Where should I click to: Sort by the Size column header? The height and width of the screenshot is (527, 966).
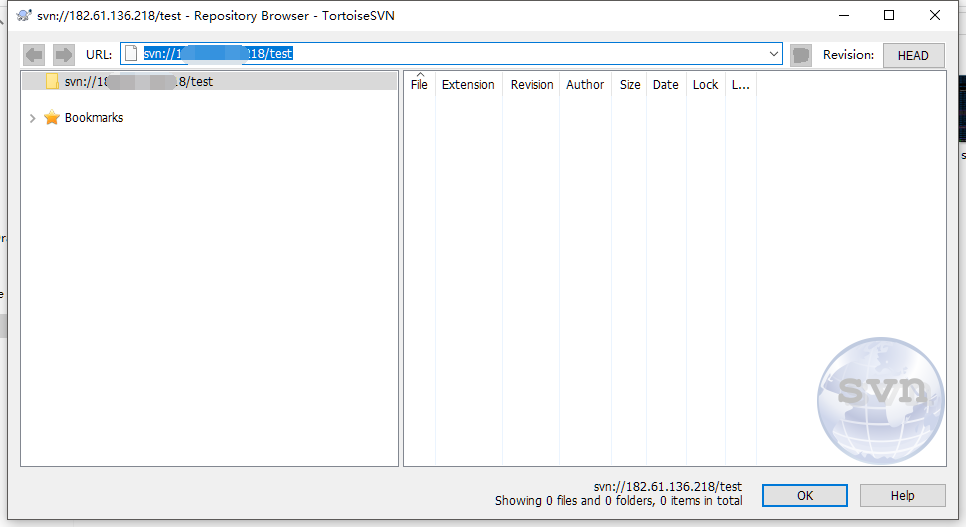click(x=630, y=84)
